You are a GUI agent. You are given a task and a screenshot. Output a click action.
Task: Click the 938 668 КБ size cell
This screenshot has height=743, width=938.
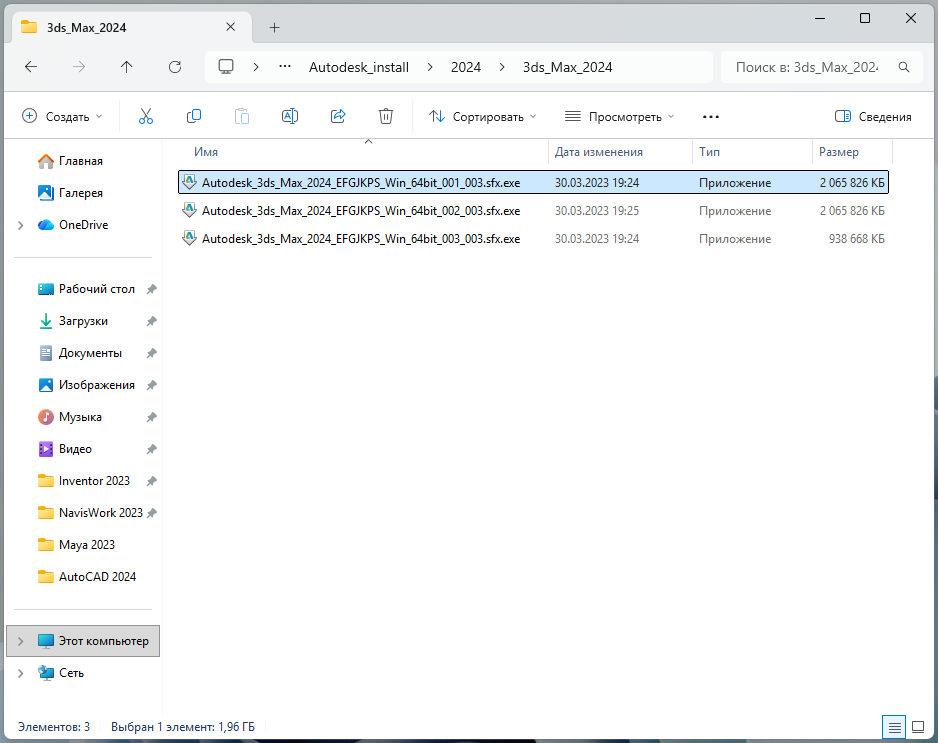coord(856,239)
